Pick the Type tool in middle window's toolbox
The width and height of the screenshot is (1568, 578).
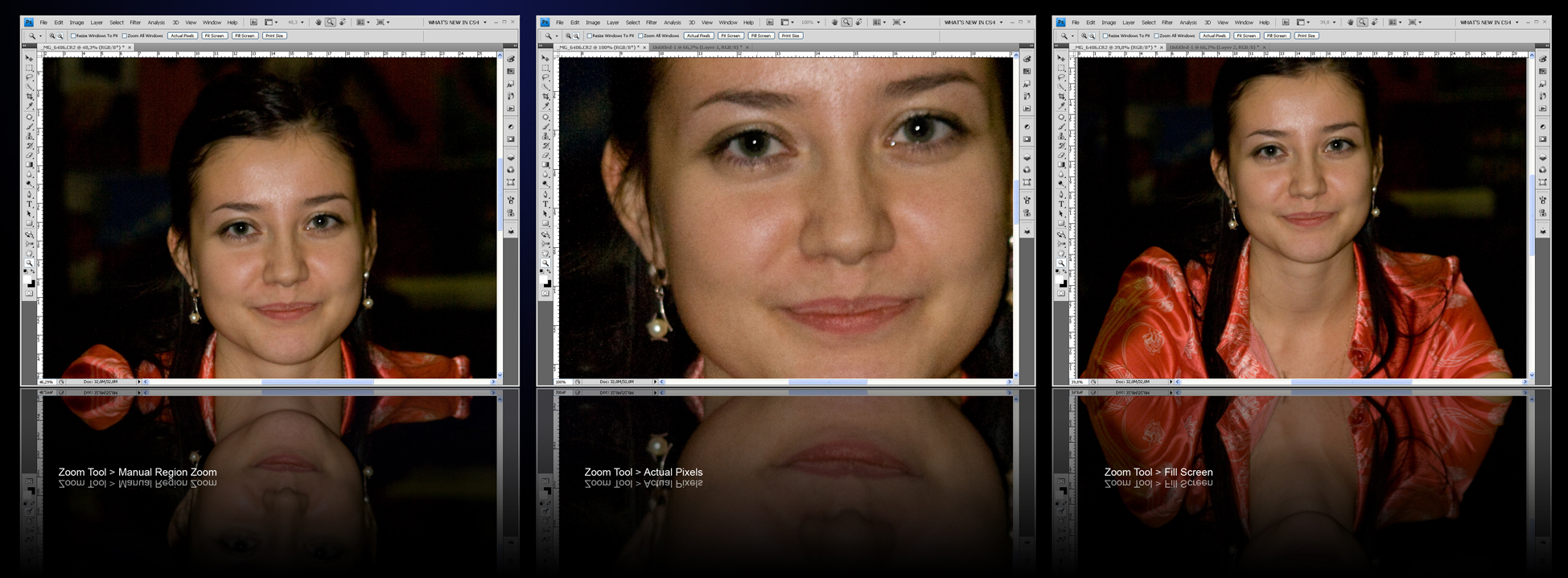(x=546, y=204)
